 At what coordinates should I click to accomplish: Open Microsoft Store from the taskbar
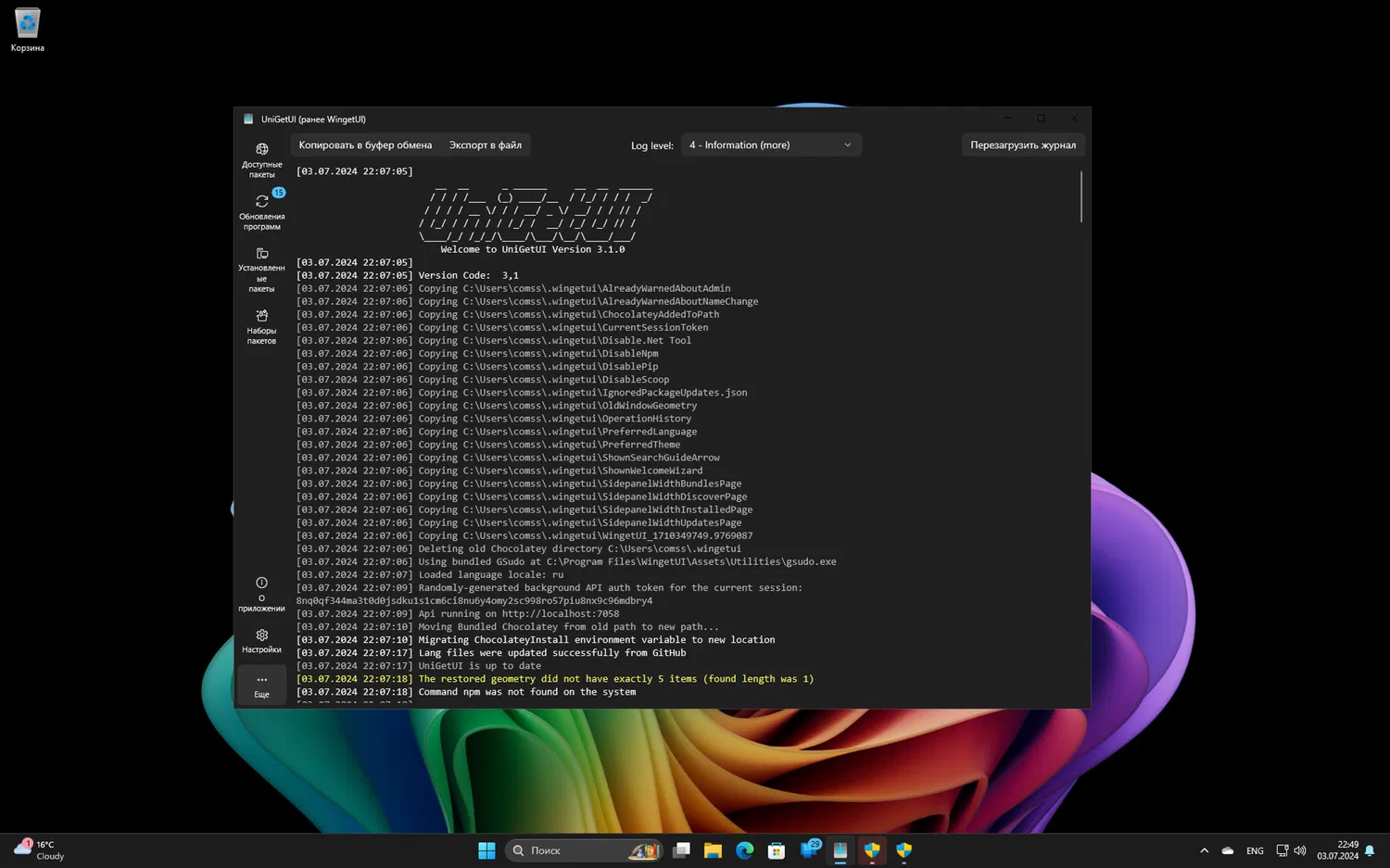(x=777, y=850)
